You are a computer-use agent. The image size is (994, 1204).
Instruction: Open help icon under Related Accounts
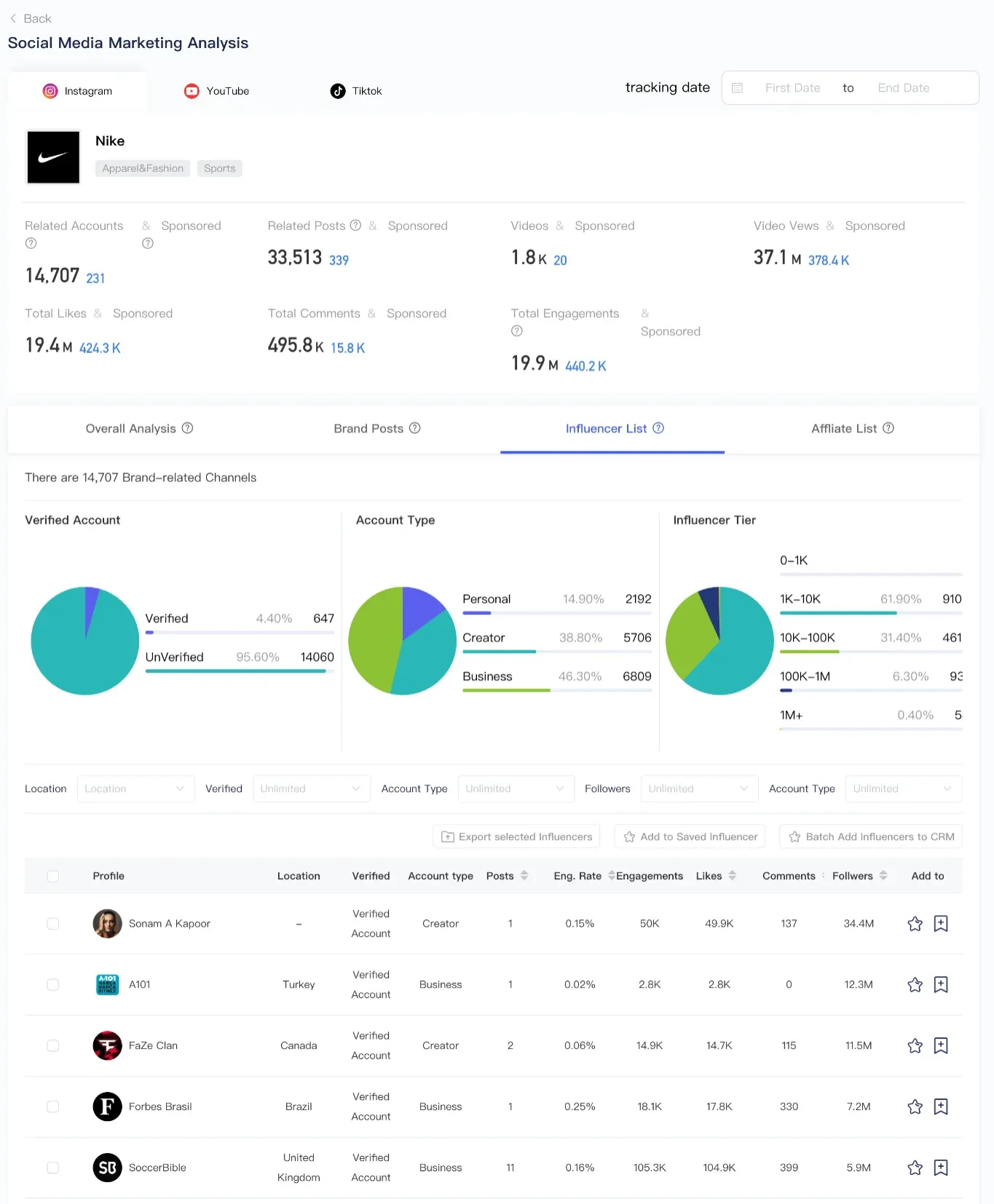click(x=31, y=243)
